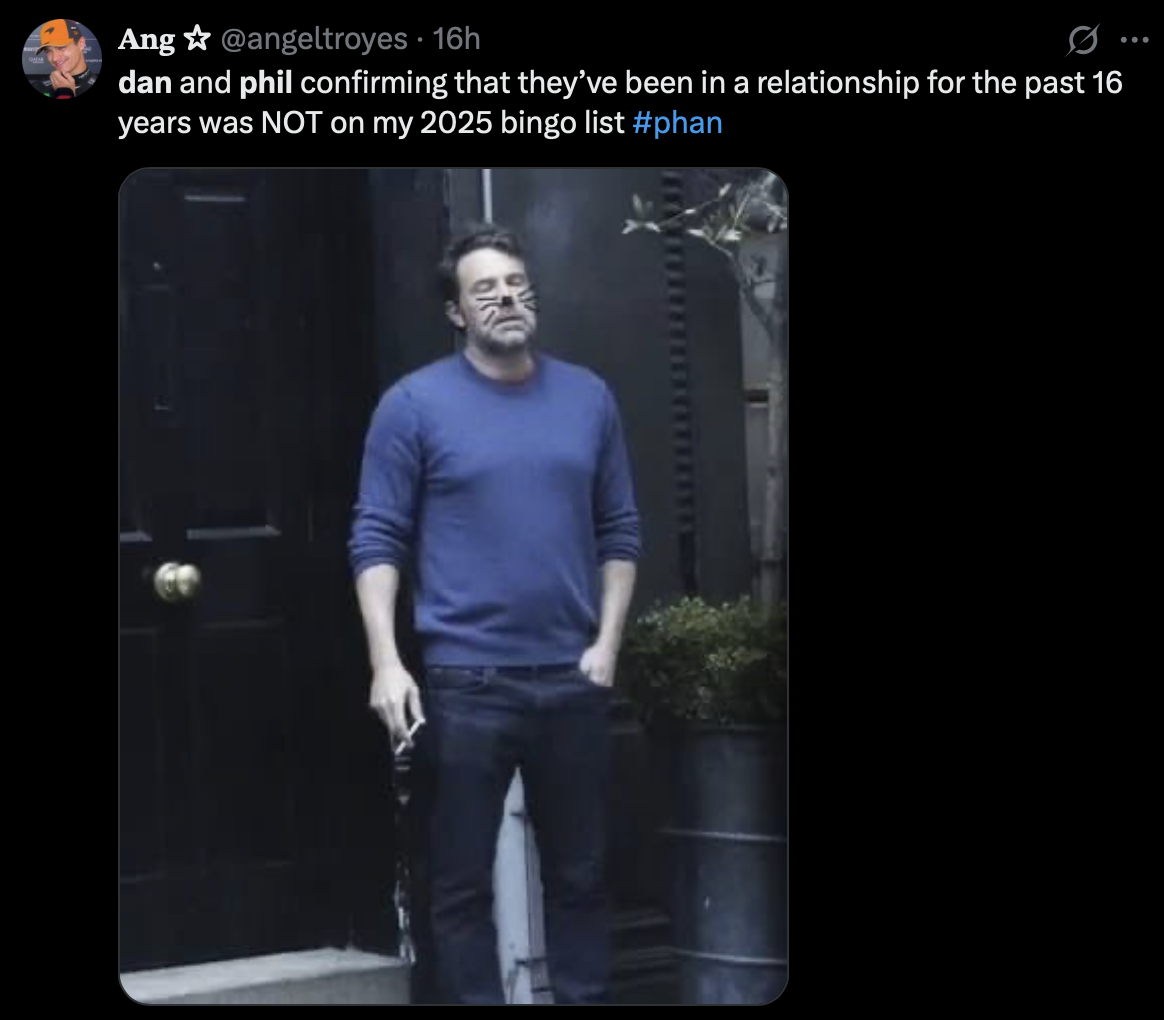Click Ang's profile avatar picture
This screenshot has width=1164, height=1020.
(x=62, y=58)
